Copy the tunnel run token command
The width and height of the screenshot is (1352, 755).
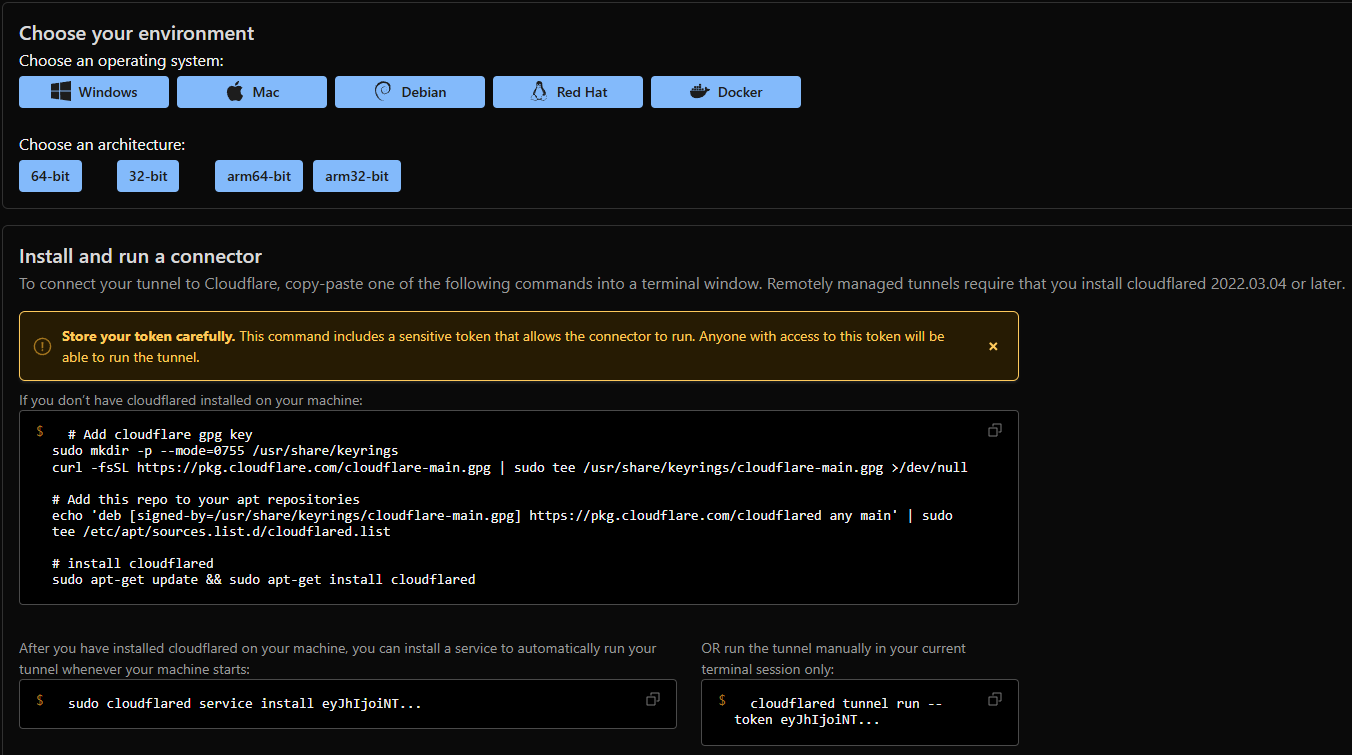coord(994,699)
